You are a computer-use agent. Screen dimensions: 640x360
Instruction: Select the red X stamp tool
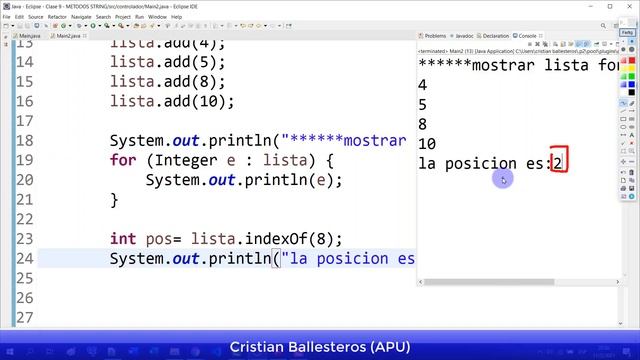click(631, 143)
